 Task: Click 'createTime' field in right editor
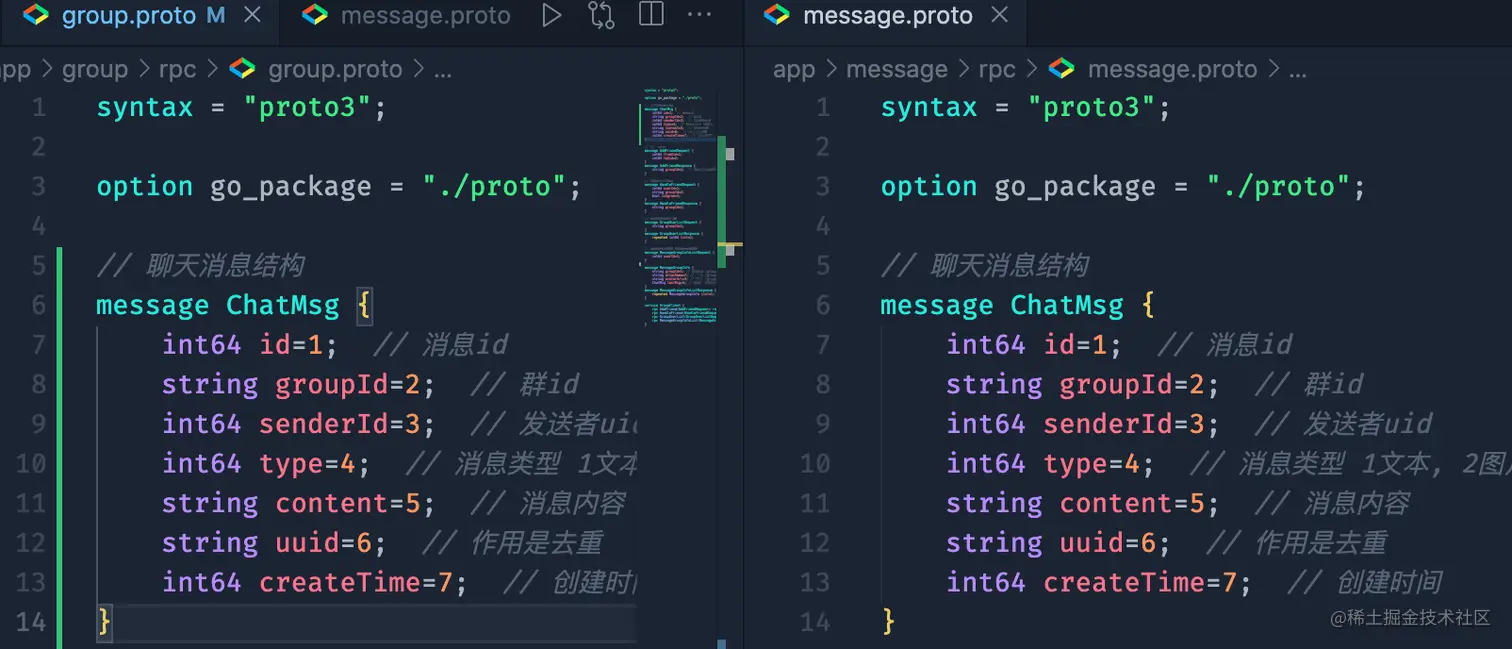(1123, 582)
